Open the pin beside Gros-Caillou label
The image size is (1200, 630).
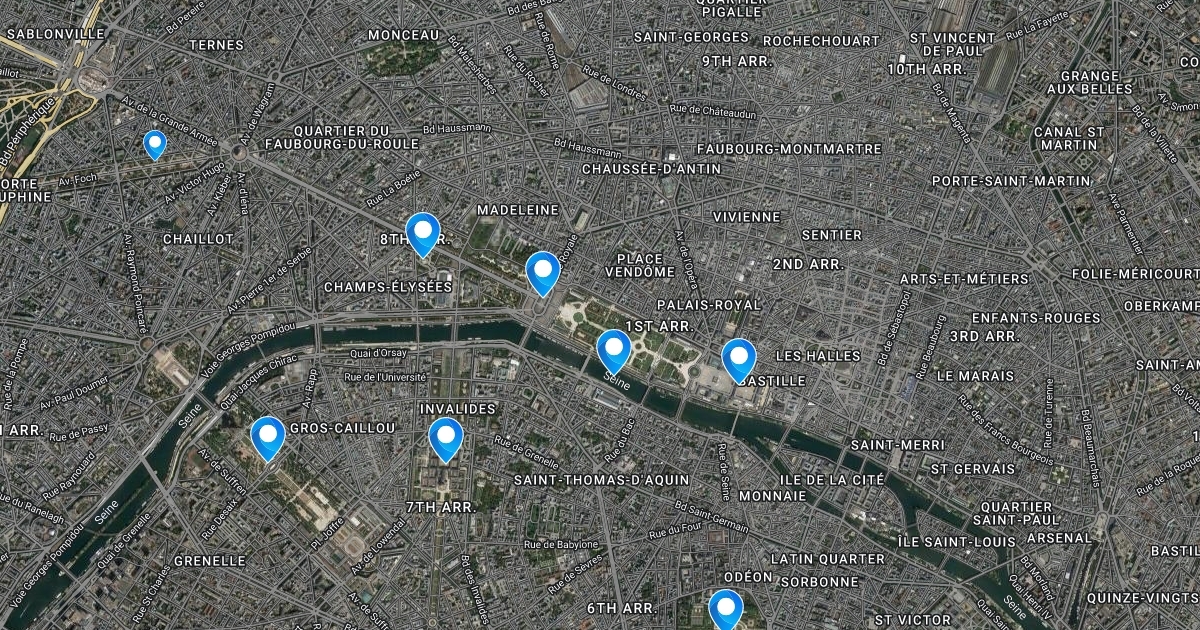point(267,439)
